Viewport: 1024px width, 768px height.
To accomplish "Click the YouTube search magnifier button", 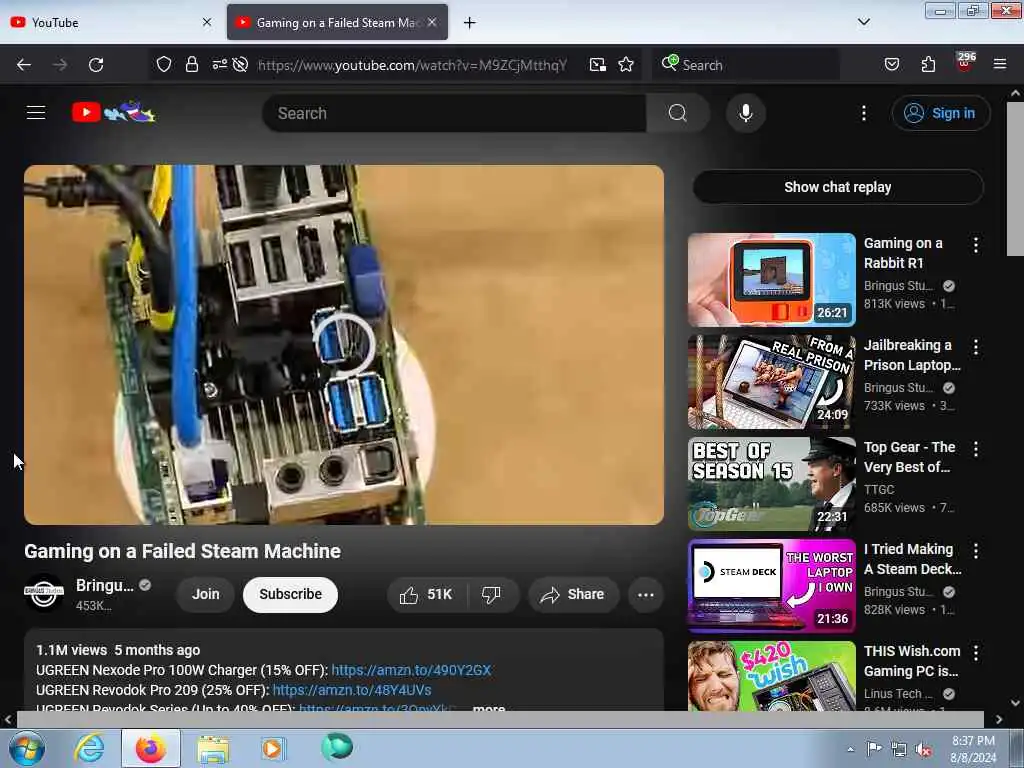I will [678, 113].
